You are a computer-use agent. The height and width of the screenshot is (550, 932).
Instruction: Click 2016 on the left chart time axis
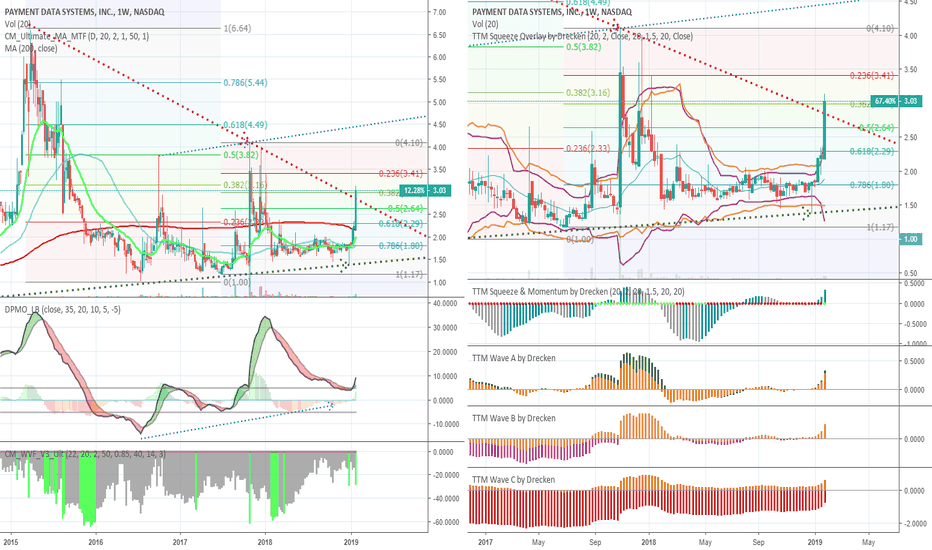[95, 542]
